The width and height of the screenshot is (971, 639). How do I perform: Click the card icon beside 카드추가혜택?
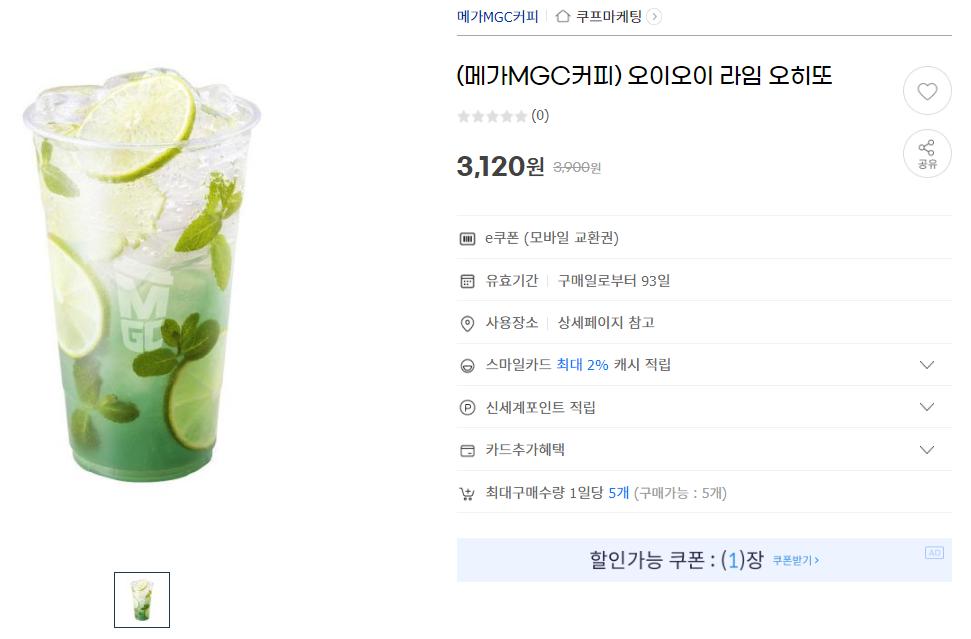coord(467,450)
